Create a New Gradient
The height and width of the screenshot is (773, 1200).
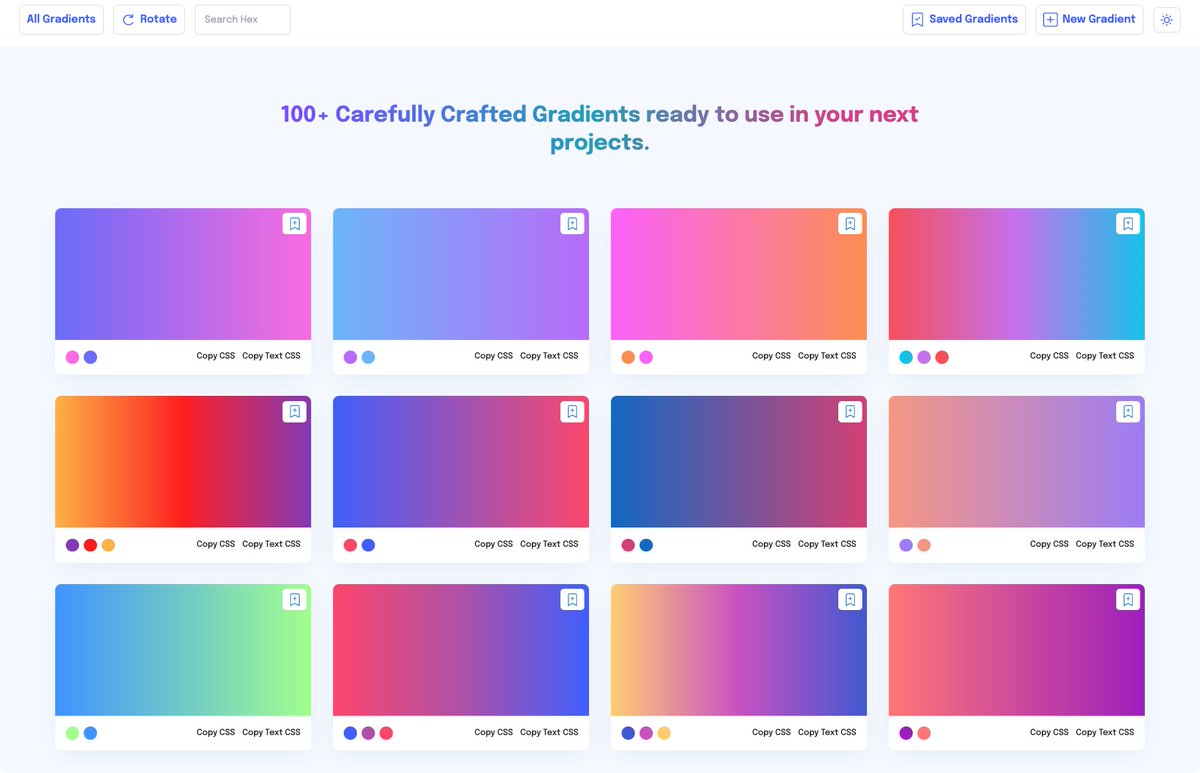1089,19
